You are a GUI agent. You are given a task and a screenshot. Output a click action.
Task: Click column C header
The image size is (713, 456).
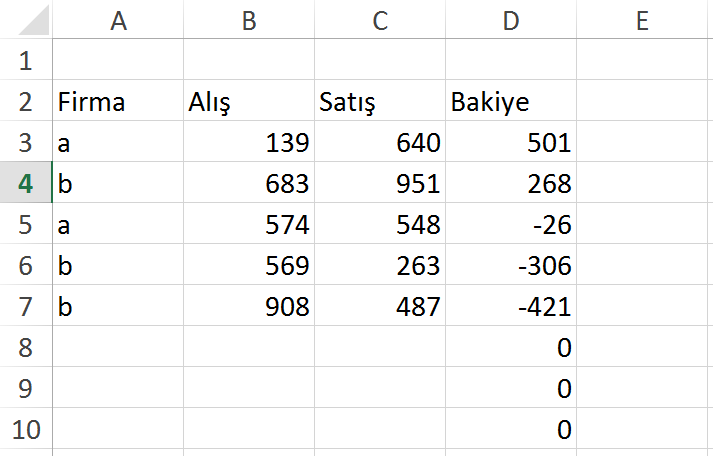pyautogui.click(x=379, y=20)
